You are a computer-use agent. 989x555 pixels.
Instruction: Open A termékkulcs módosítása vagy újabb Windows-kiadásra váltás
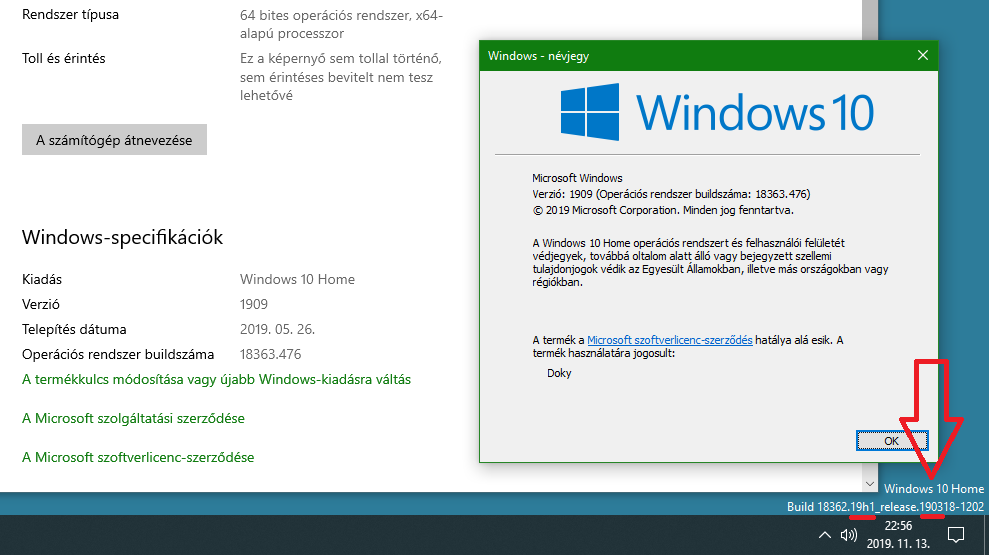point(216,380)
